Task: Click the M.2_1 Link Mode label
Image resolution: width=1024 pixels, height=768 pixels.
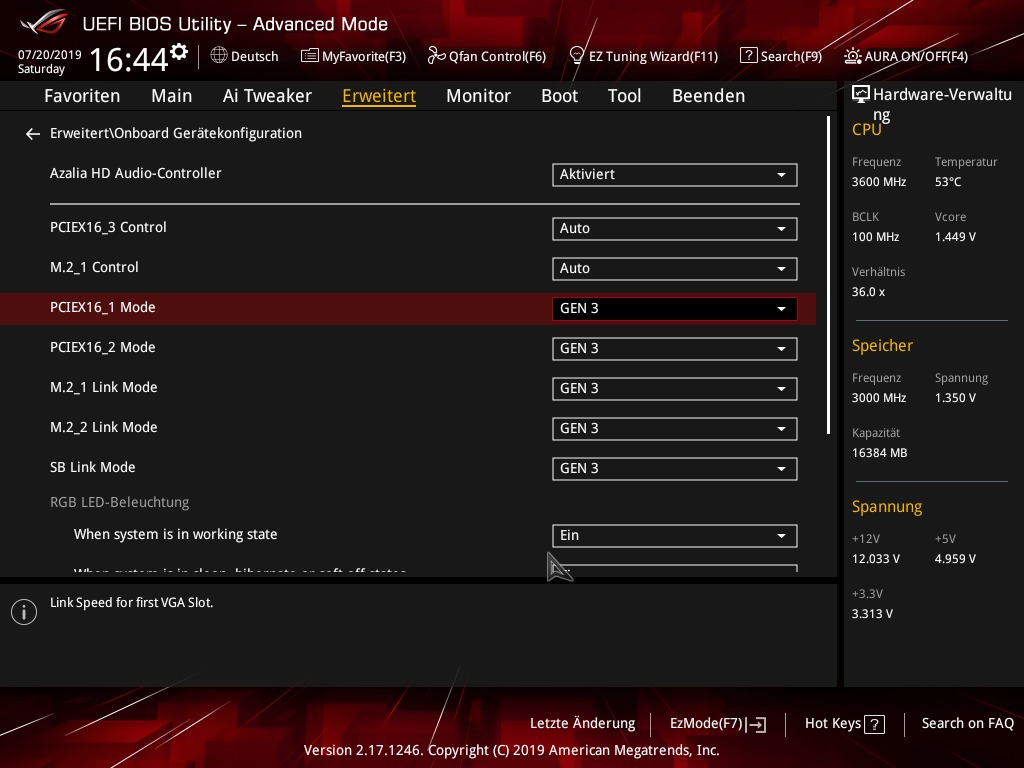Action: point(103,387)
